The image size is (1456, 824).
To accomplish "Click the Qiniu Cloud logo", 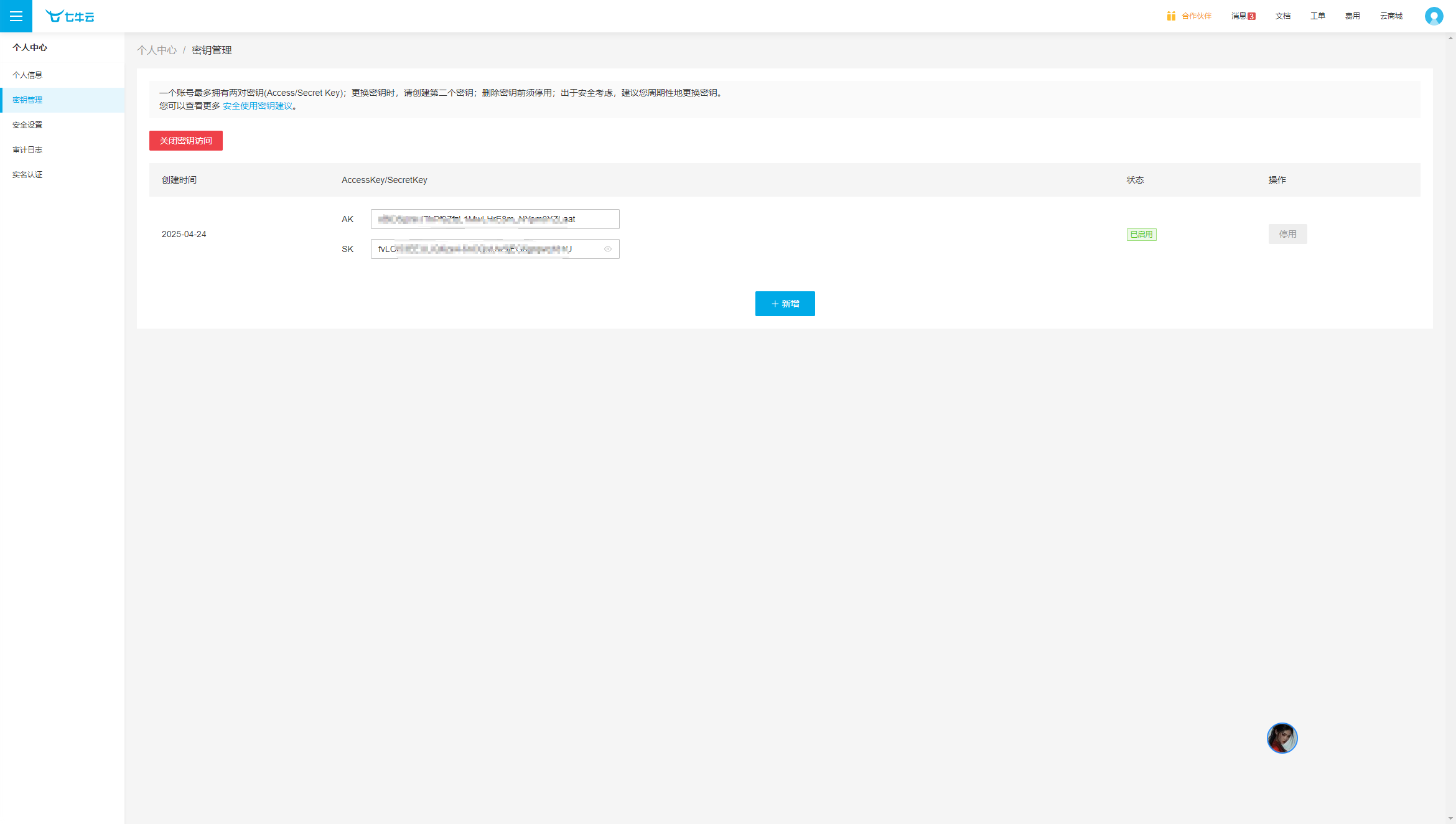I will [70, 17].
